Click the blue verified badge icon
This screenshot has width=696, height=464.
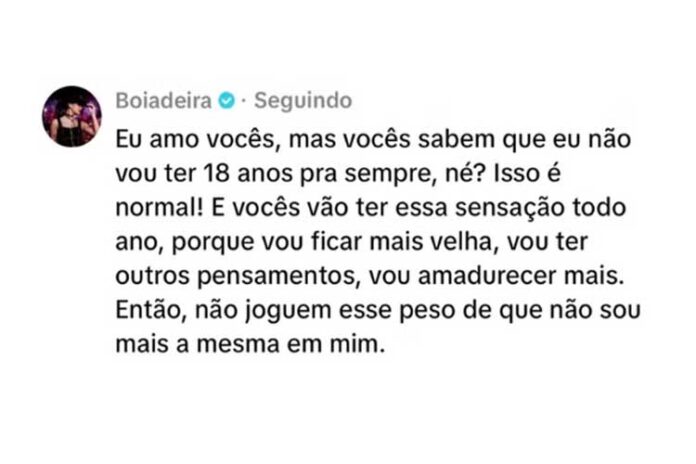click(228, 101)
